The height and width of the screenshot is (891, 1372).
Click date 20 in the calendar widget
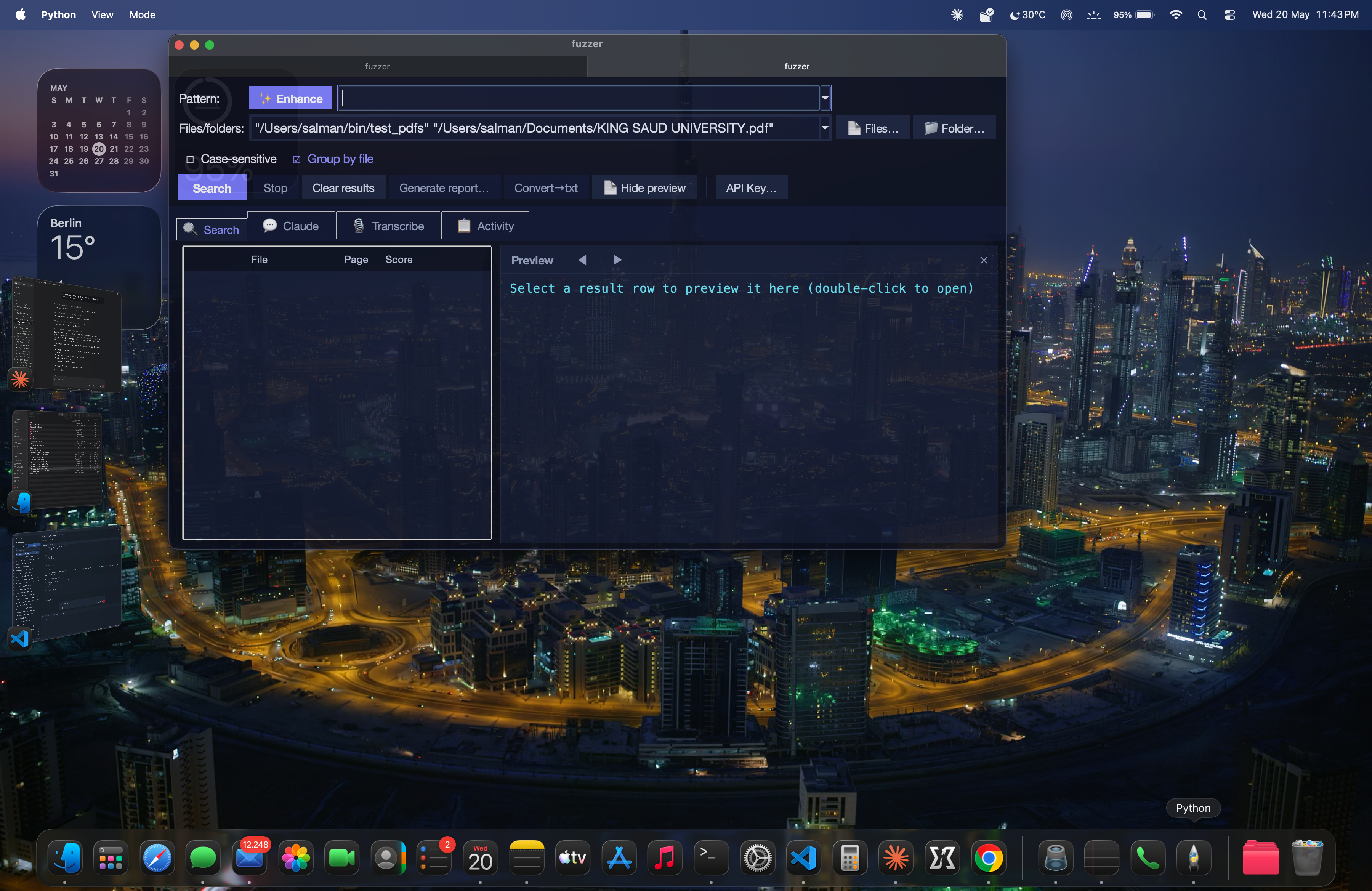click(99, 149)
